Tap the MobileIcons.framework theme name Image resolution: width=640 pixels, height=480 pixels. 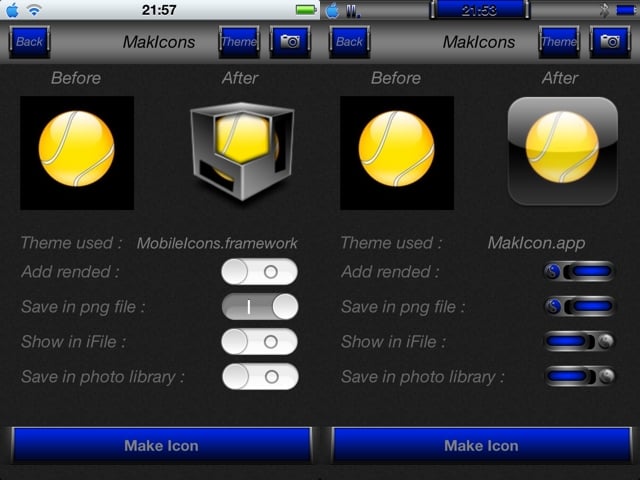[217, 243]
